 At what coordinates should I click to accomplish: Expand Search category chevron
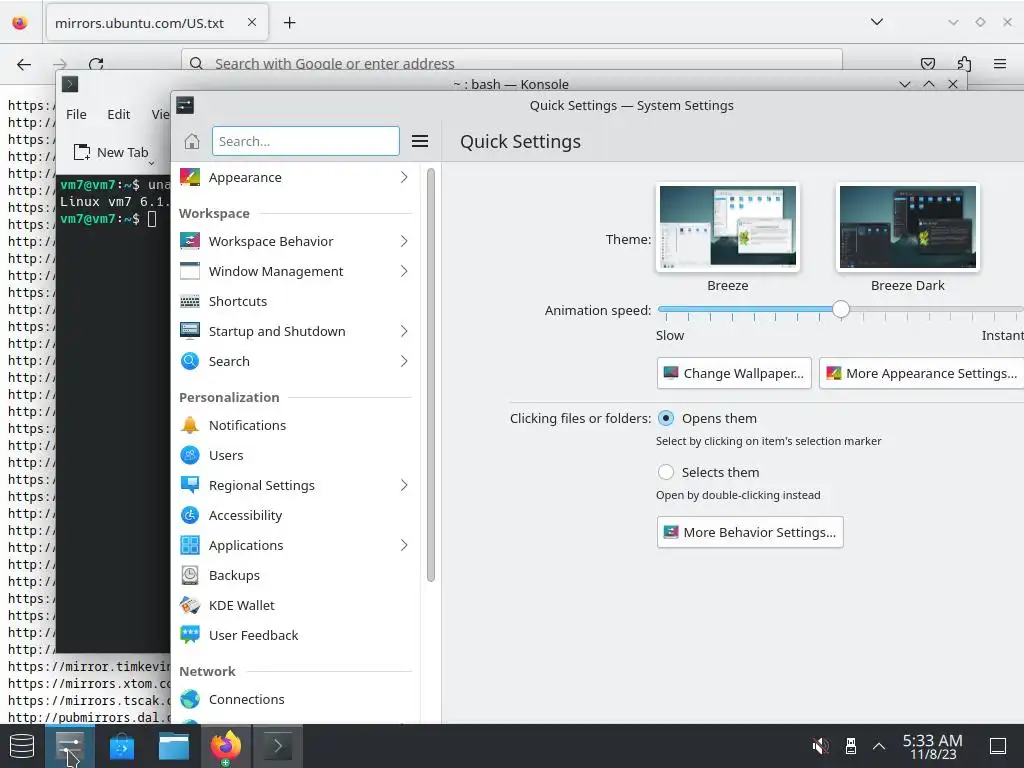click(x=404, y=362)
